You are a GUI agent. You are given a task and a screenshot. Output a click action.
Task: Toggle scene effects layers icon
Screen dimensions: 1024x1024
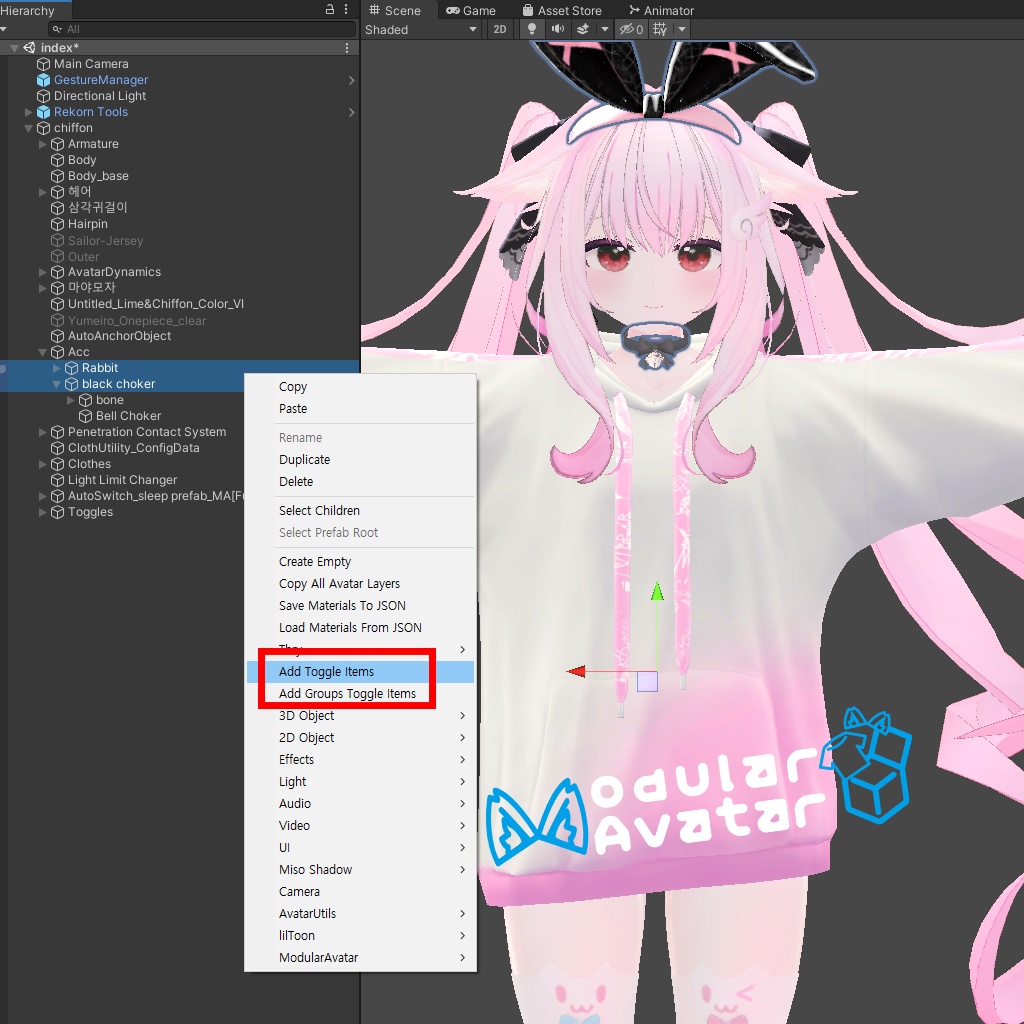pos(583,29)
